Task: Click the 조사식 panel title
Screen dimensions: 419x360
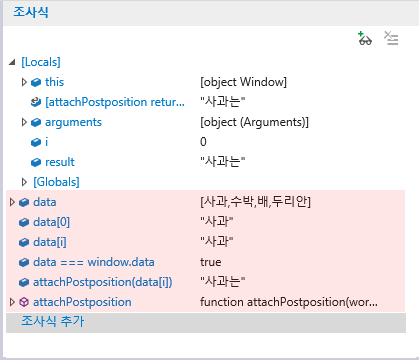Action: point(31,12)
